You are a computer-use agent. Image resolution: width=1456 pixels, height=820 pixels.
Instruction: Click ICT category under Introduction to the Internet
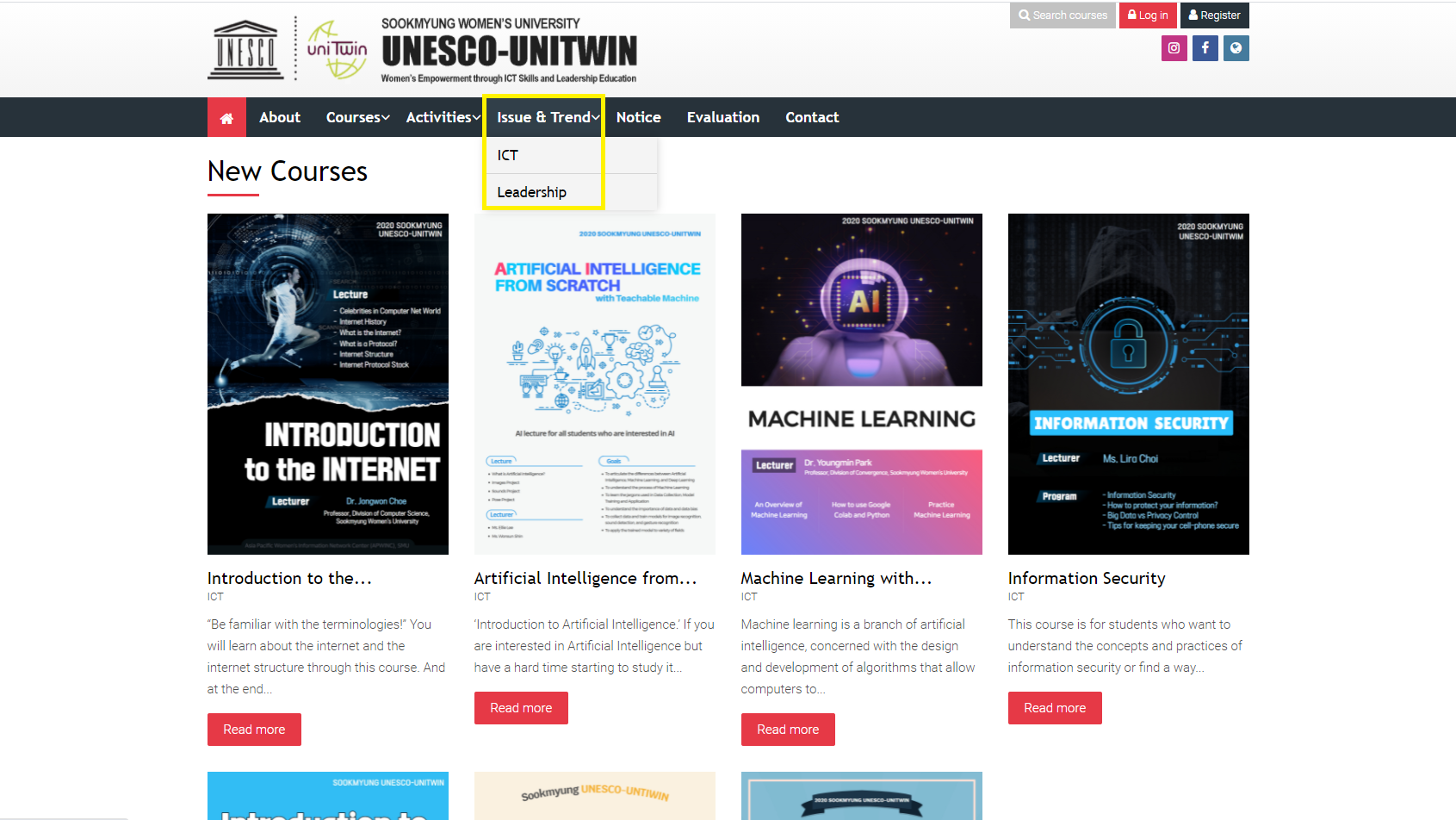coord(215,597)
